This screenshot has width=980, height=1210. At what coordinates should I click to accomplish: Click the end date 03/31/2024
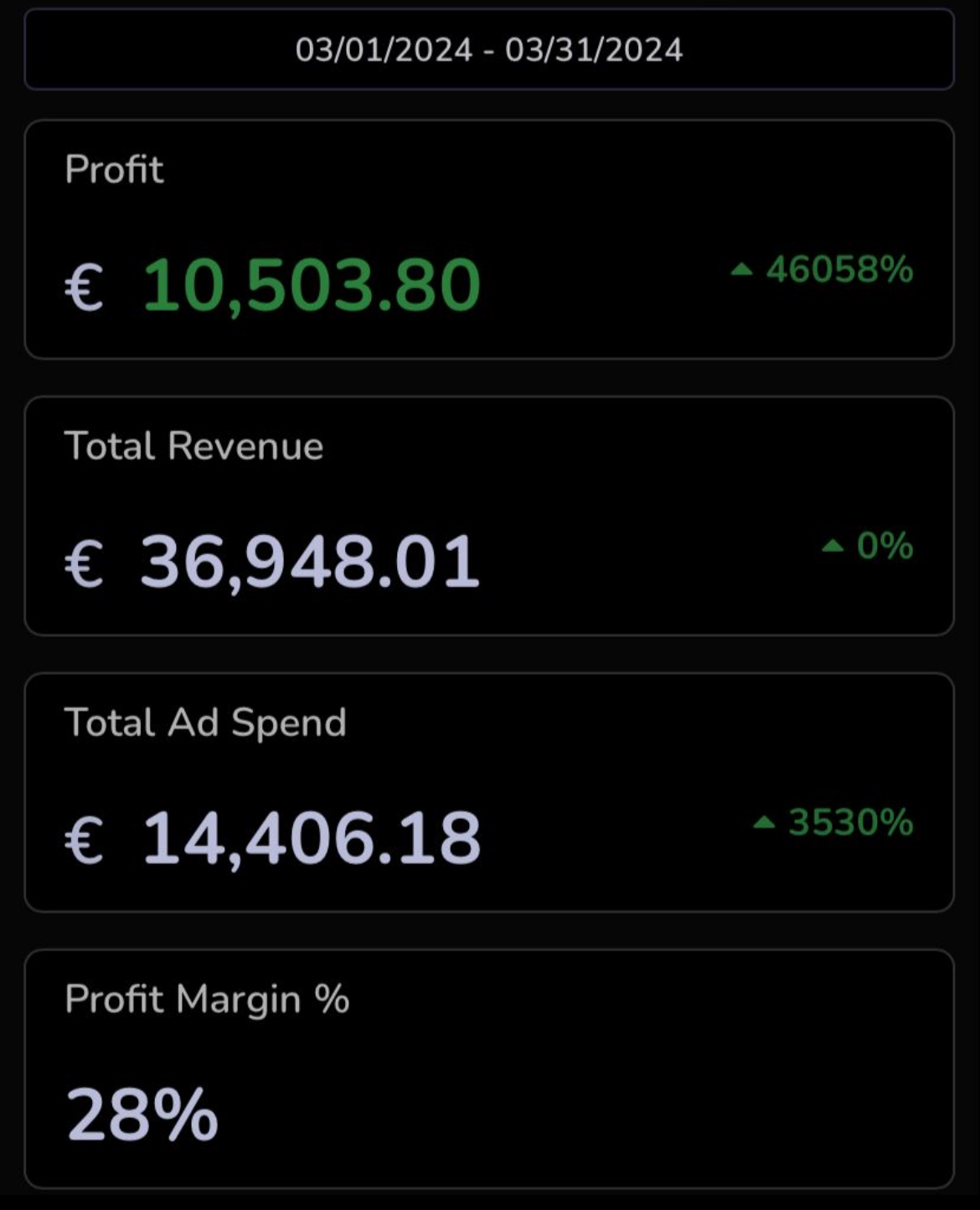[x=594, y=50]
